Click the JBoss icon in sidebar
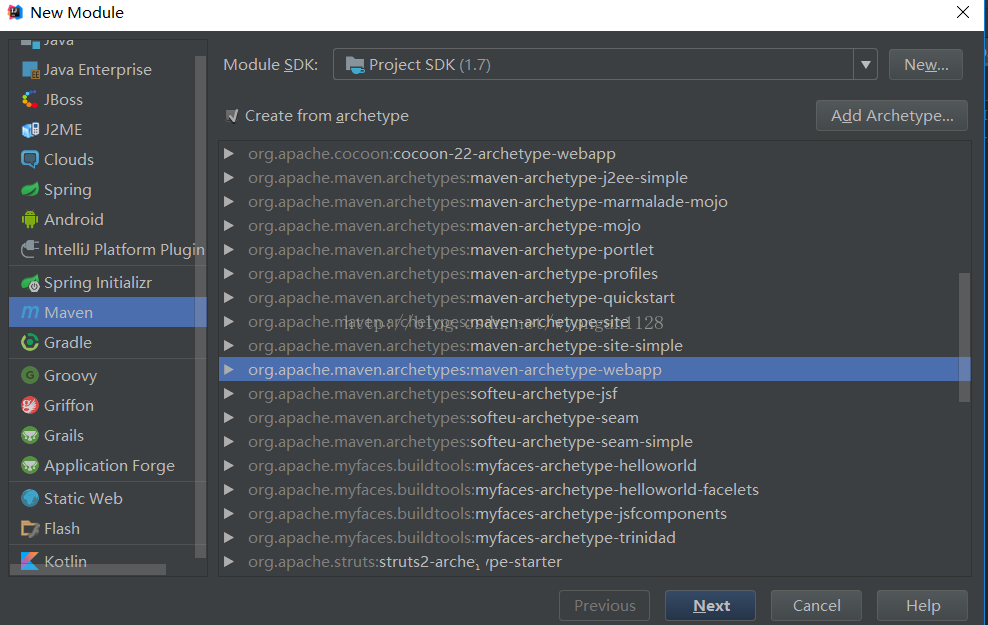This screenshot has height=625, width=988. pos(29,100)
